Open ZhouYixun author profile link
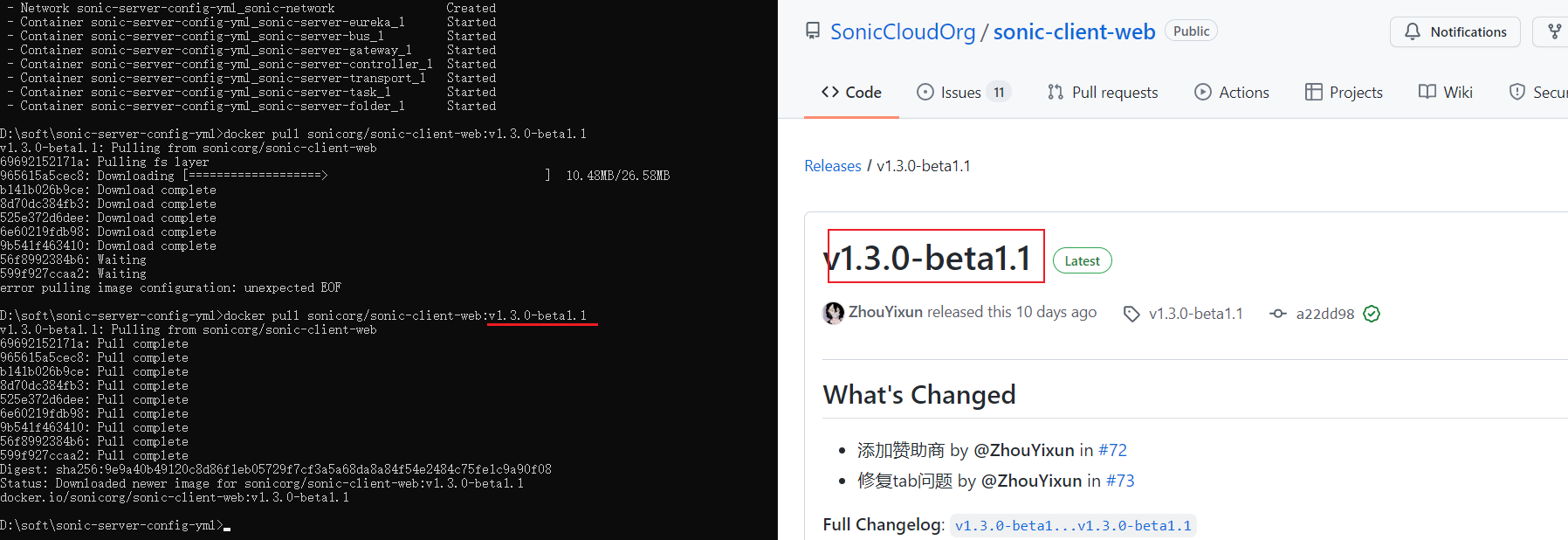Screen dimensions: 1568x540 pyautogui.click(x=885, y=312)
